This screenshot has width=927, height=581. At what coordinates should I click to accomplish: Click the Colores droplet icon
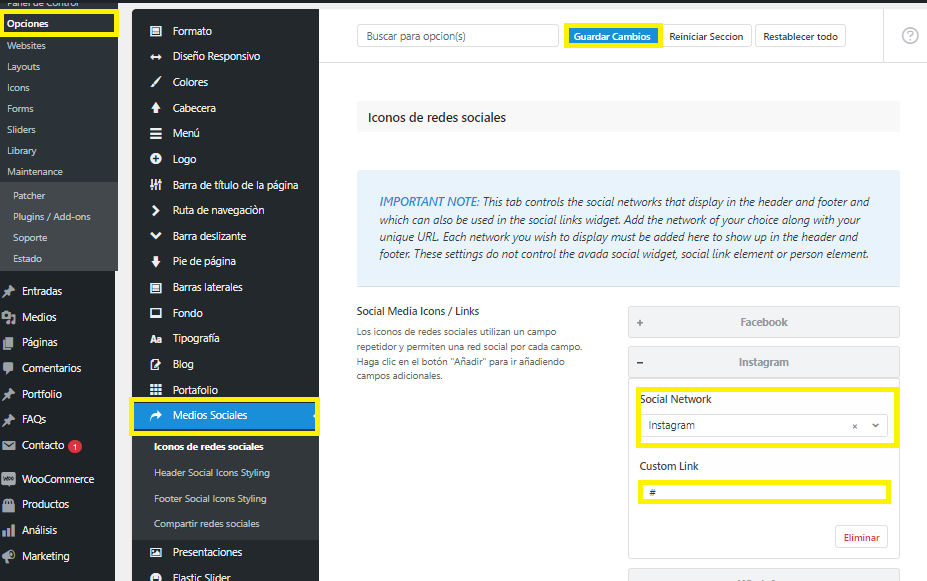(156, 82)
